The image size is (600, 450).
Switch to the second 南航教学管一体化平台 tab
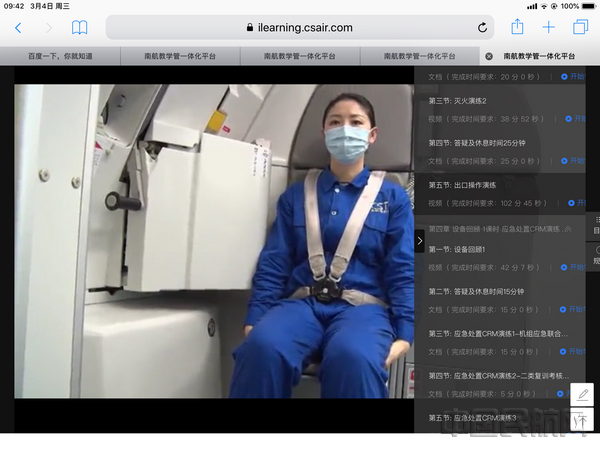pyautogui.click(x=299, y=57)
